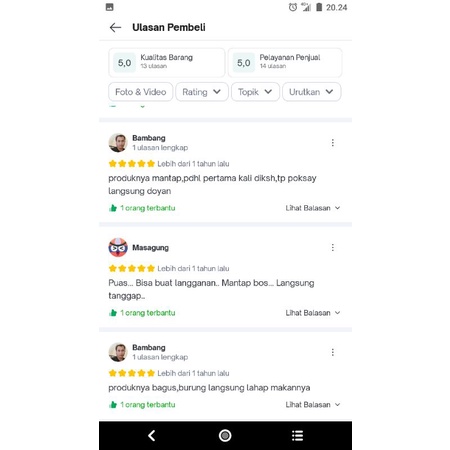Toggle the Foto & Video filter chip
Viewport: 450px width, 450px height.
[x=141, y=92]
